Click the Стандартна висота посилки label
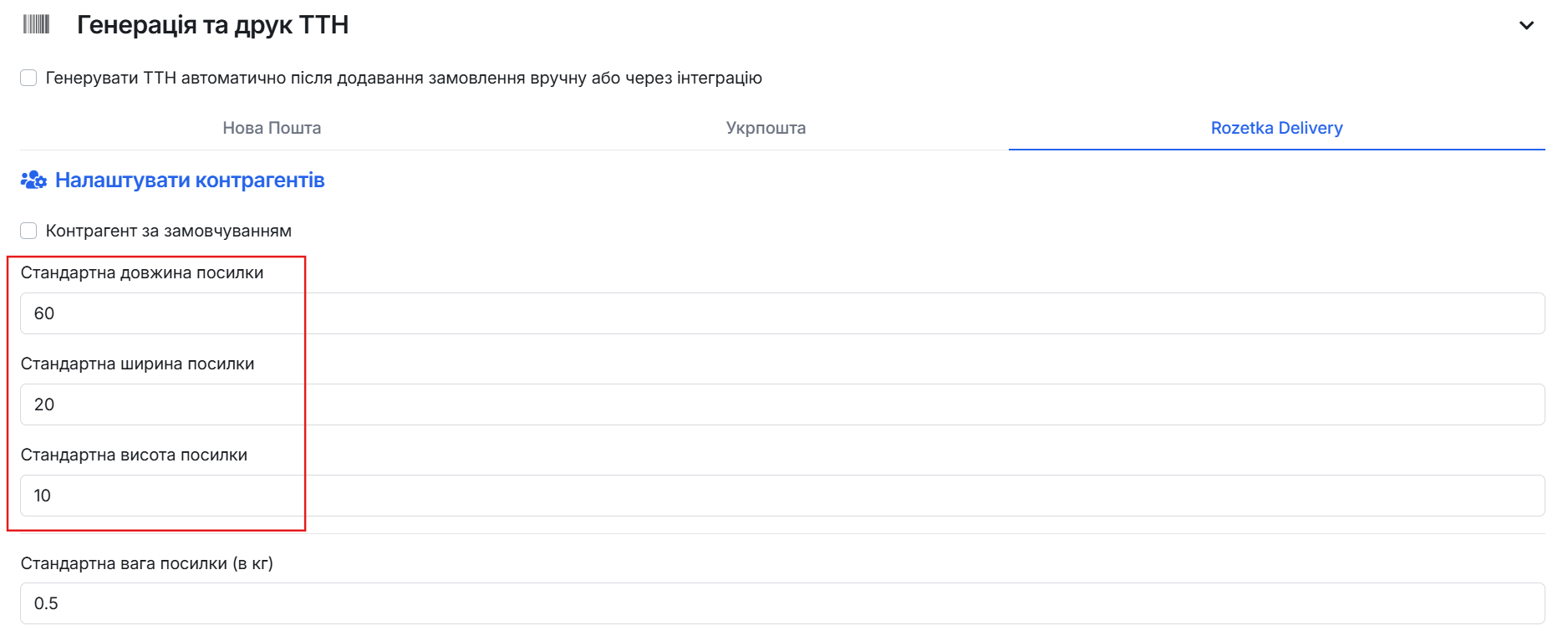This screenshot has height=641, width=1568. pyautogui.click(x=134, y=455)
